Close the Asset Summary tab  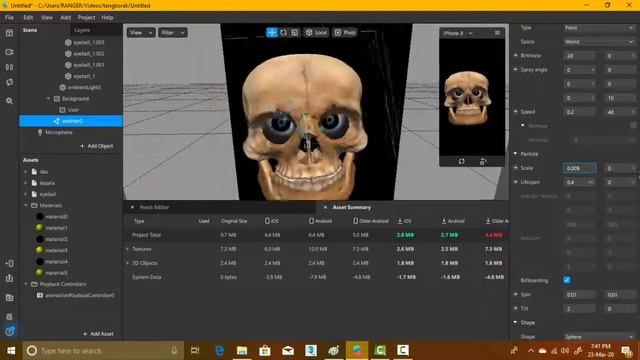(x=325, y=207)
